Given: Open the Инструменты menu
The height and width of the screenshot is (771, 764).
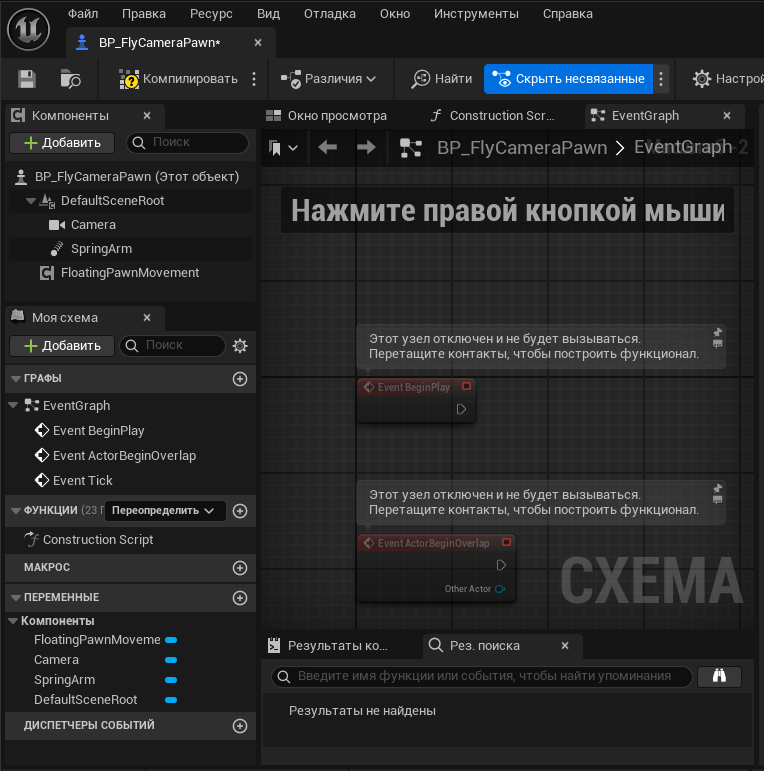Looking at the screenshot, I should (x=476, y=14).
